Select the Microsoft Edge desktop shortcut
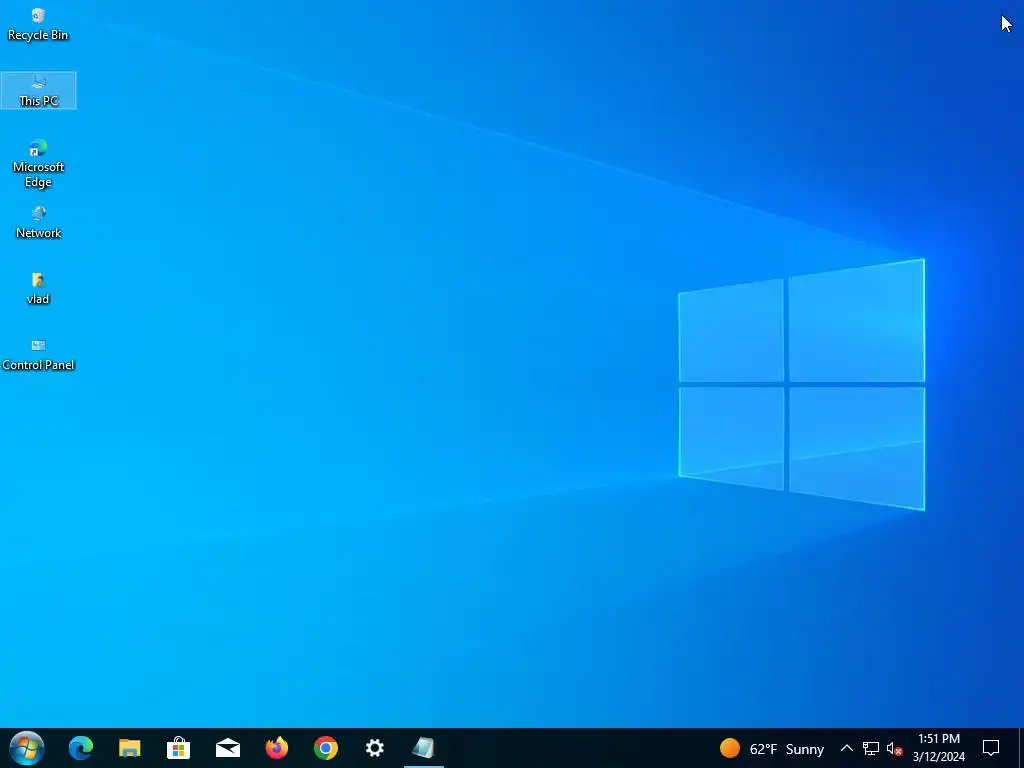Image resolution: width=1024 pixels, height=768 pixels. (x=38, y=163)
